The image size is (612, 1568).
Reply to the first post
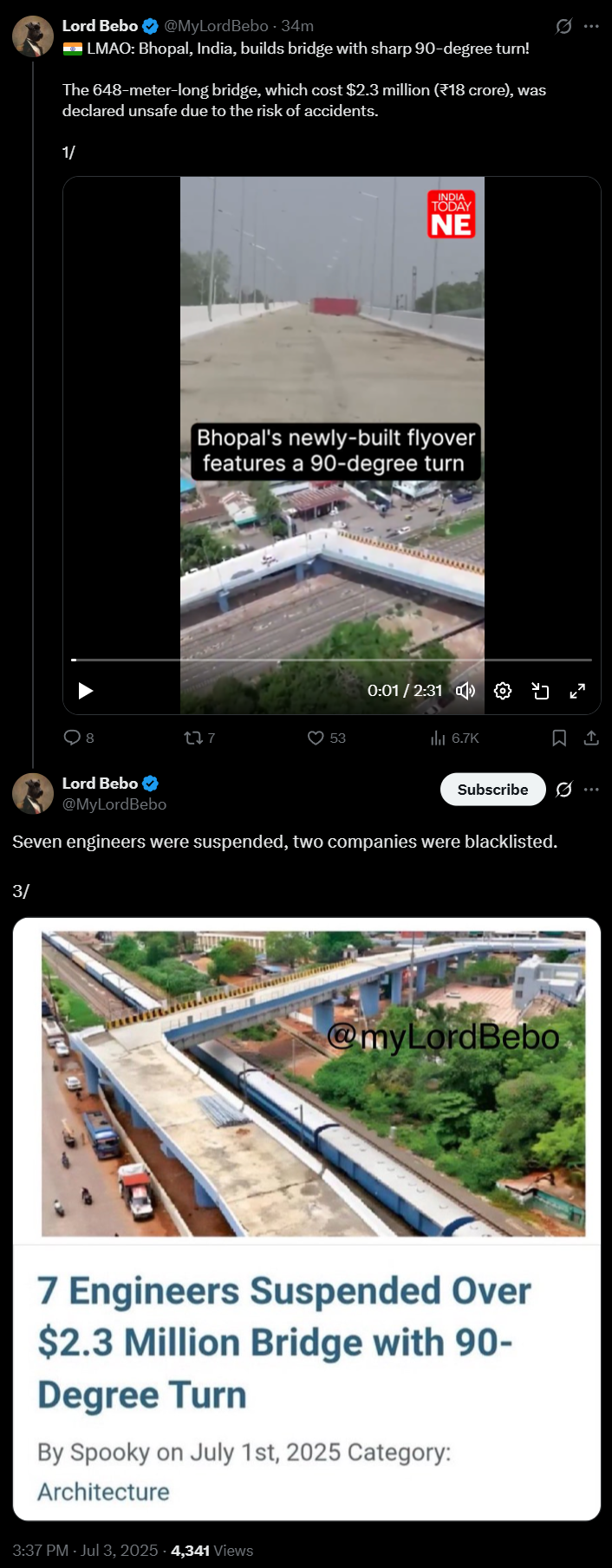click(x=79, y=738)
